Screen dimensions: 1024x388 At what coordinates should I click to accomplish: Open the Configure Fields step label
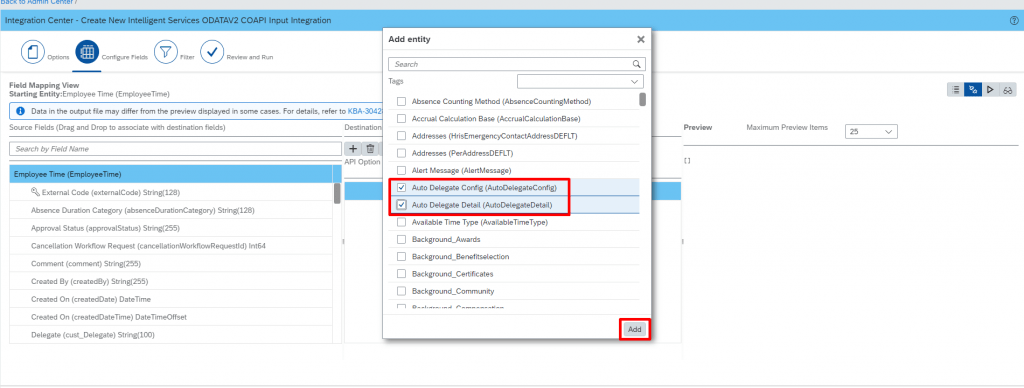(x=125, y=57)
